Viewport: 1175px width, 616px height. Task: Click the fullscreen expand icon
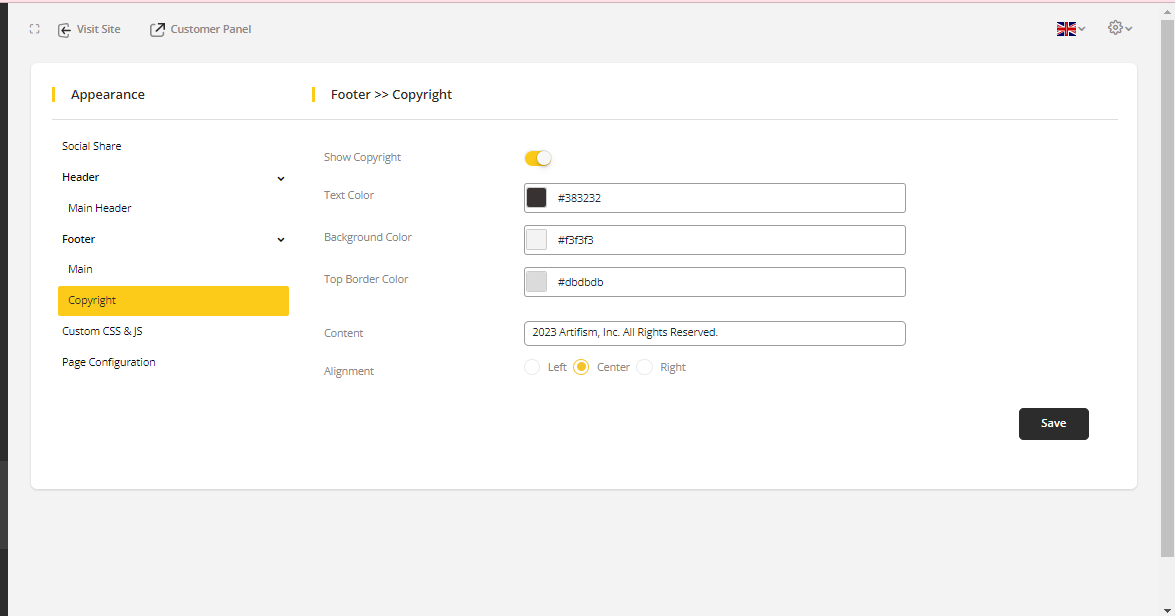pyautogui.click(x=35, y=30)
